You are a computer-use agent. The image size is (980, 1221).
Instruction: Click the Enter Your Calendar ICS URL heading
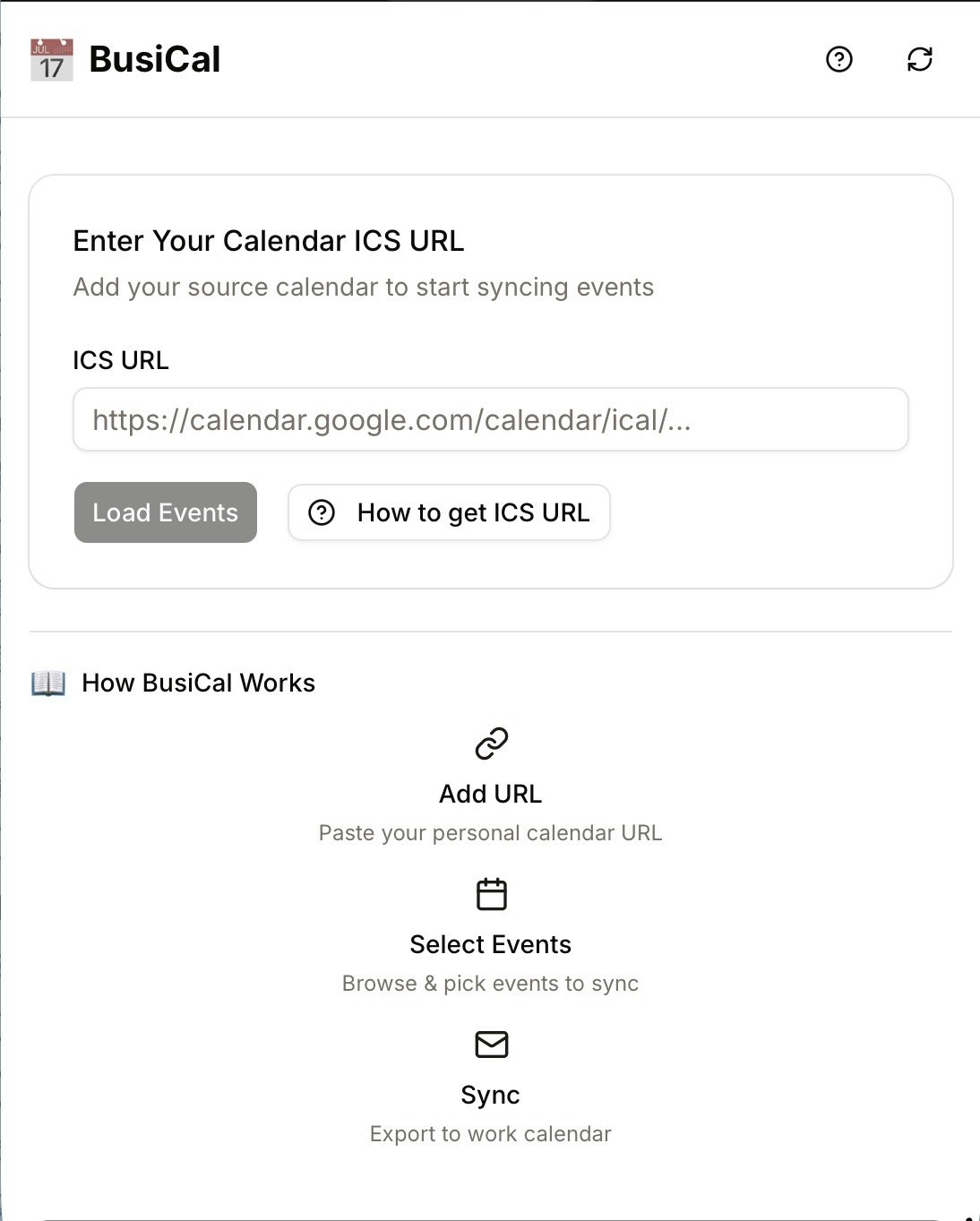(x=268, y=241)
